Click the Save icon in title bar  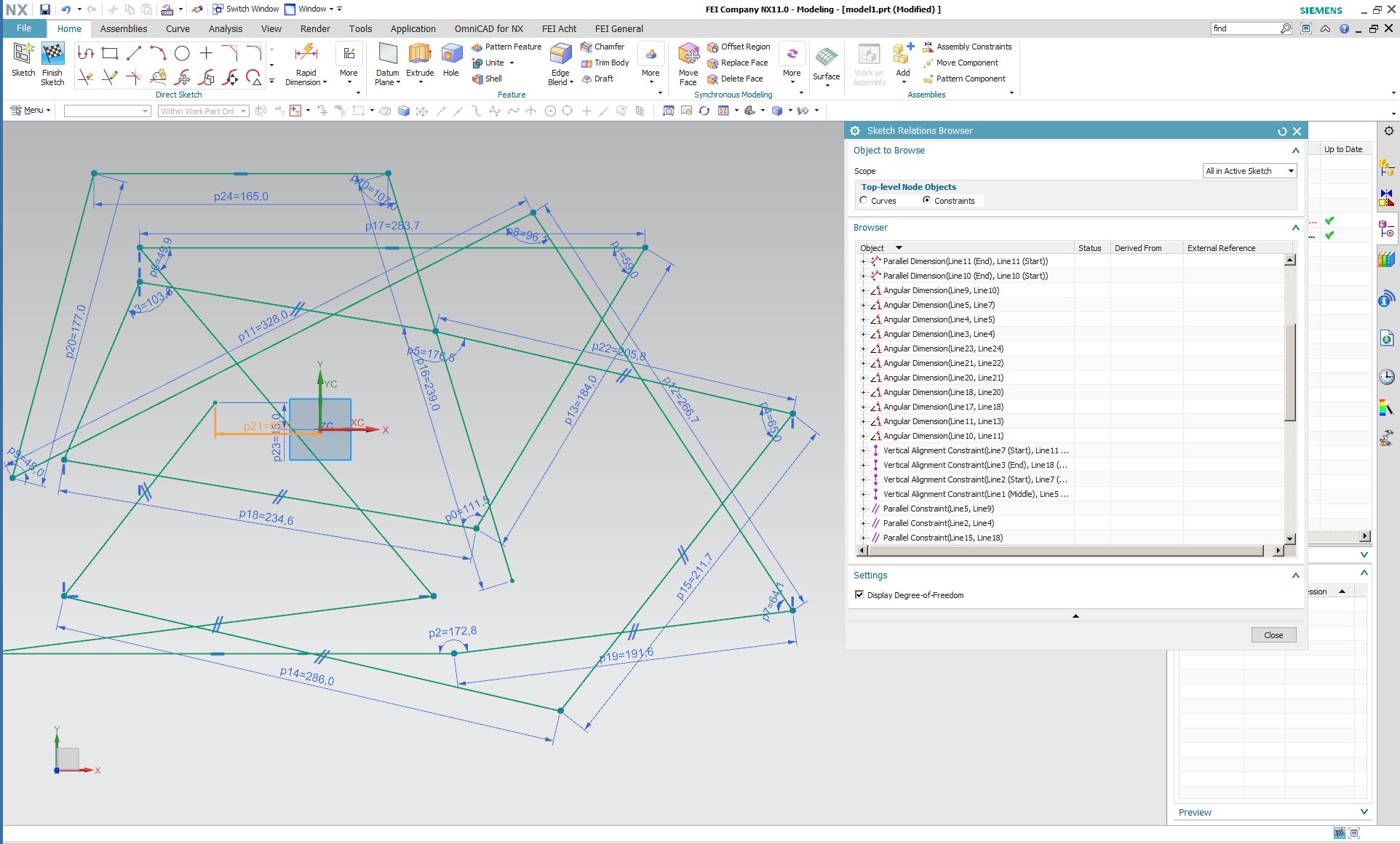click(45, 9)
